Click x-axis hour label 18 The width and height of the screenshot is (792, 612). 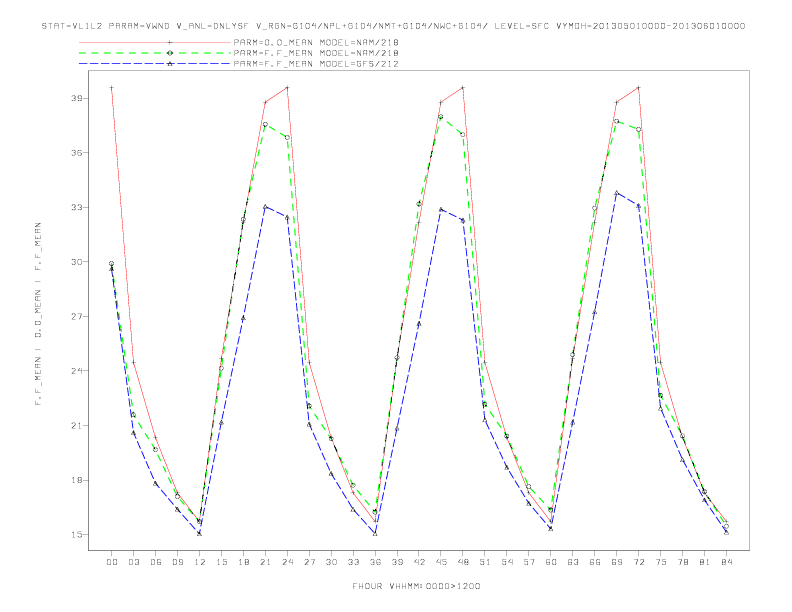[243, 562]
